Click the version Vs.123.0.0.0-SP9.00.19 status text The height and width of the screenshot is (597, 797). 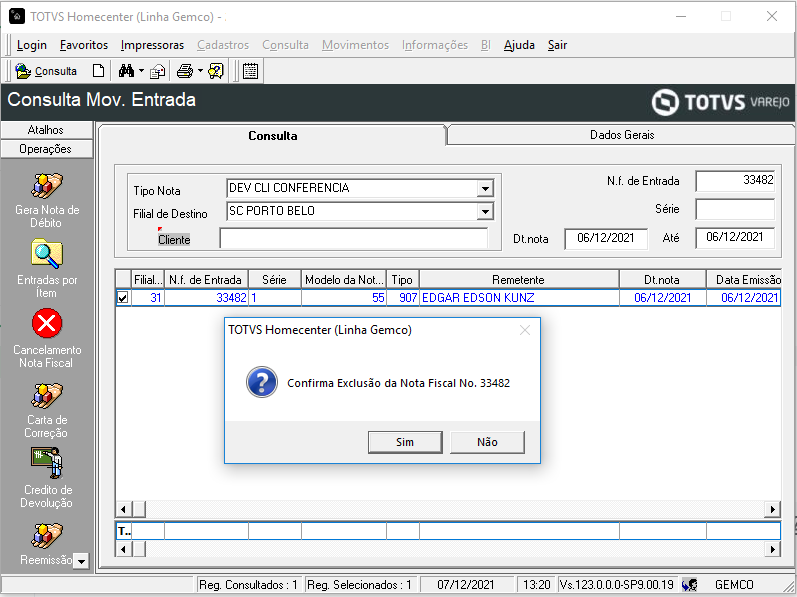click(x=616, y=585)
